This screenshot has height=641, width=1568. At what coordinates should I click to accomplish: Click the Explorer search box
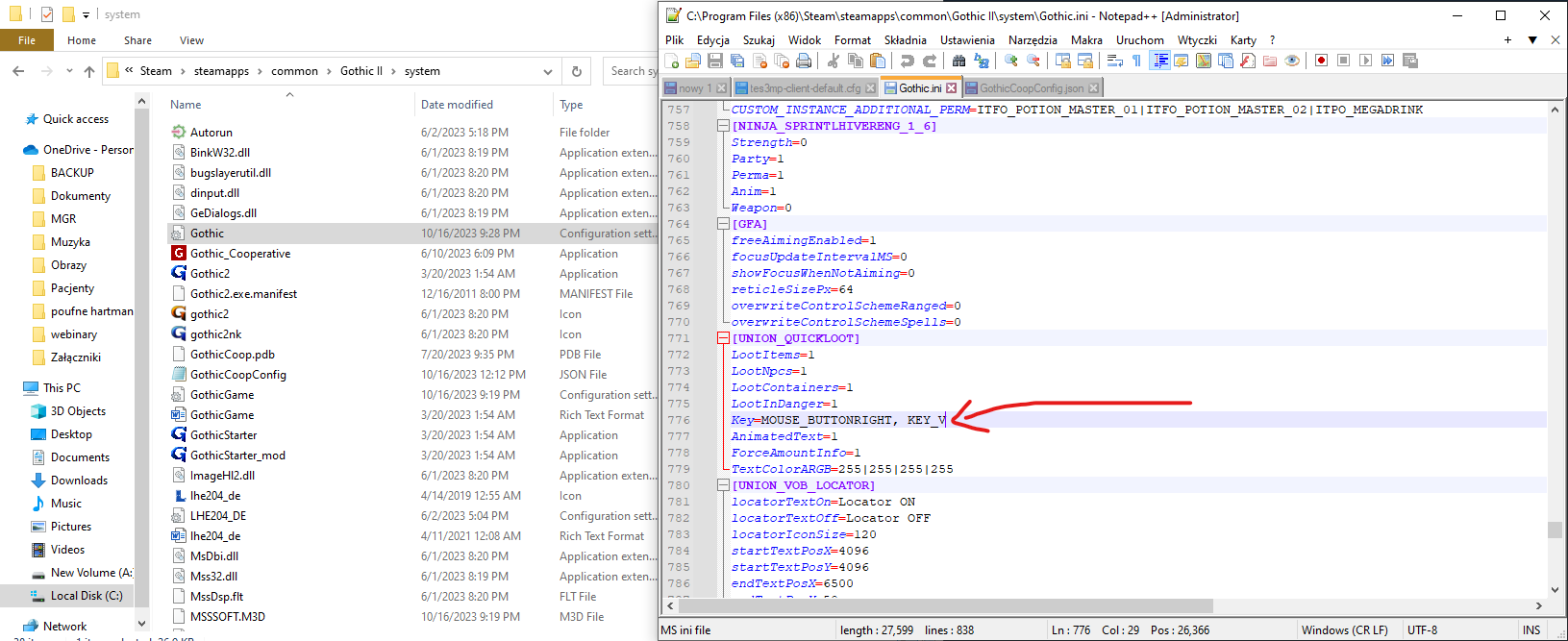(x=633, y=71)
